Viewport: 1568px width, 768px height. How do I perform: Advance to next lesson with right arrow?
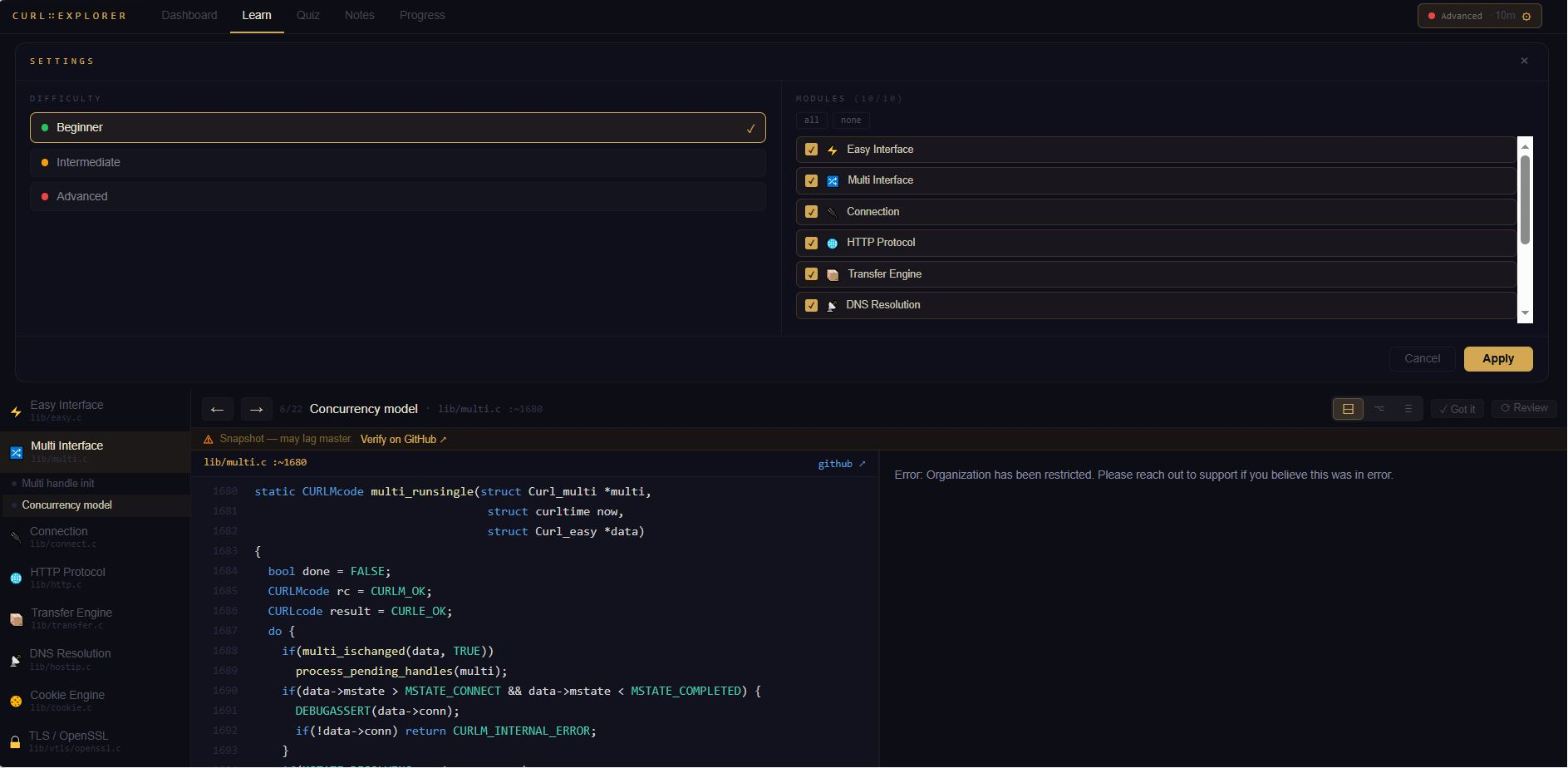pos(256,409)
